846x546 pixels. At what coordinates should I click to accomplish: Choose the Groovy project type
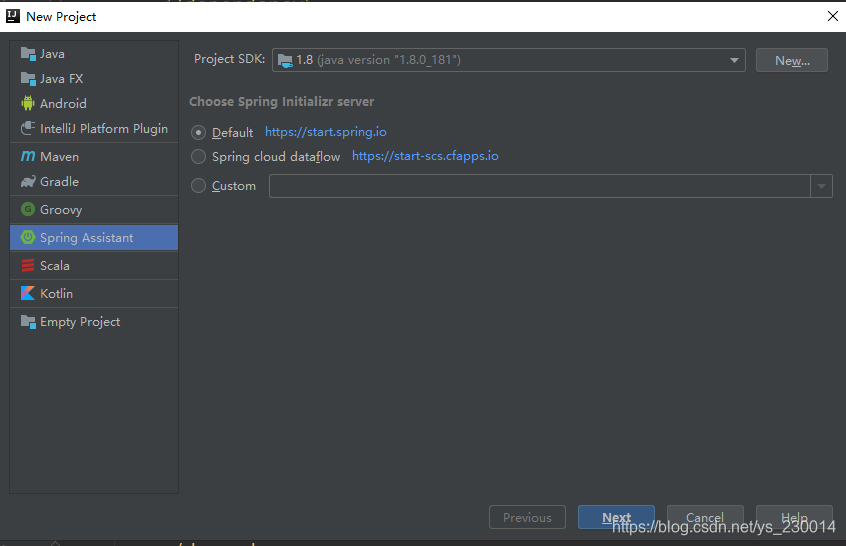pyautogui.click(x=94, y=209)
